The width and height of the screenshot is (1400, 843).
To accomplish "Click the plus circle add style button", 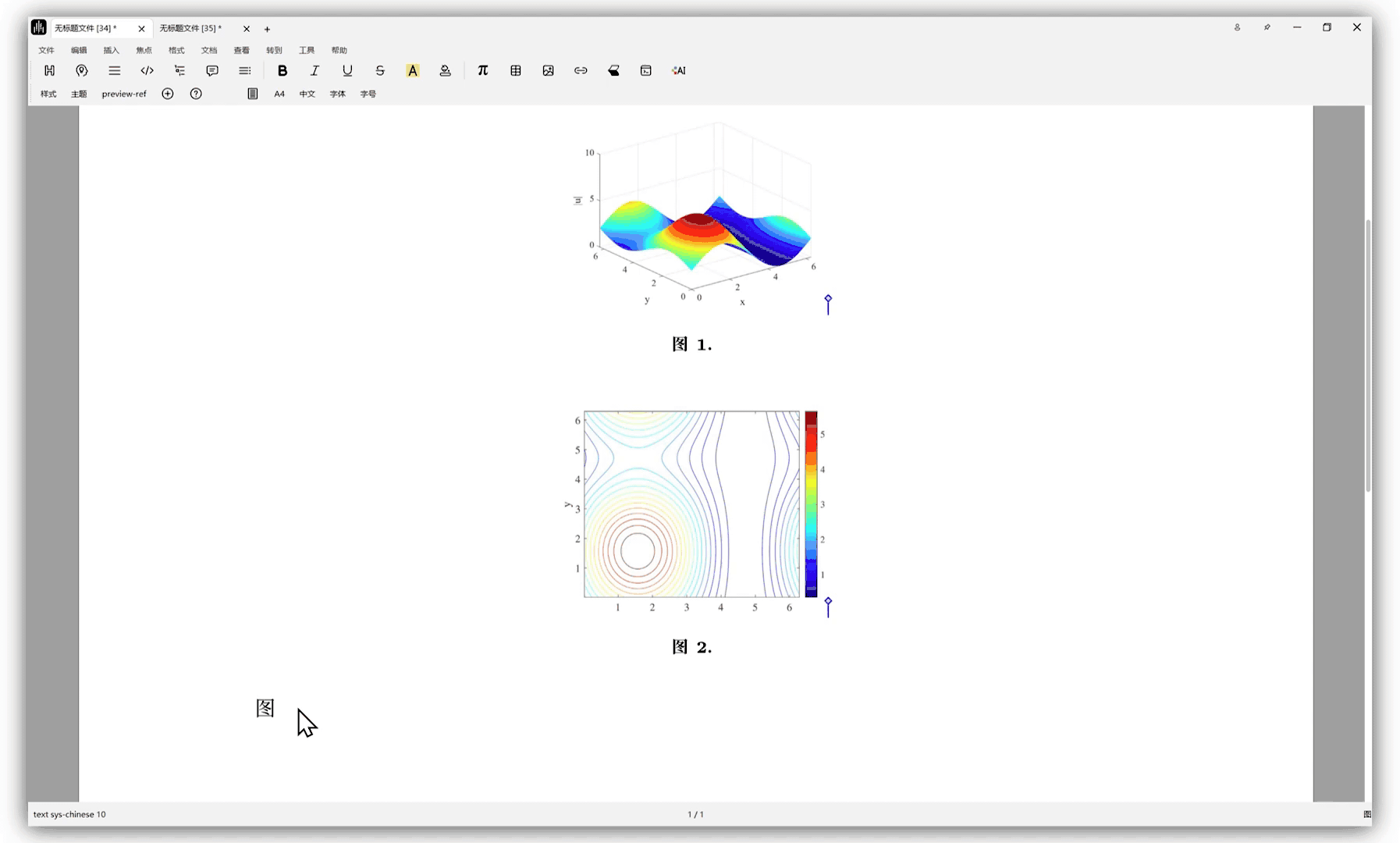I will pyautogui.click(x=168, y=94).
